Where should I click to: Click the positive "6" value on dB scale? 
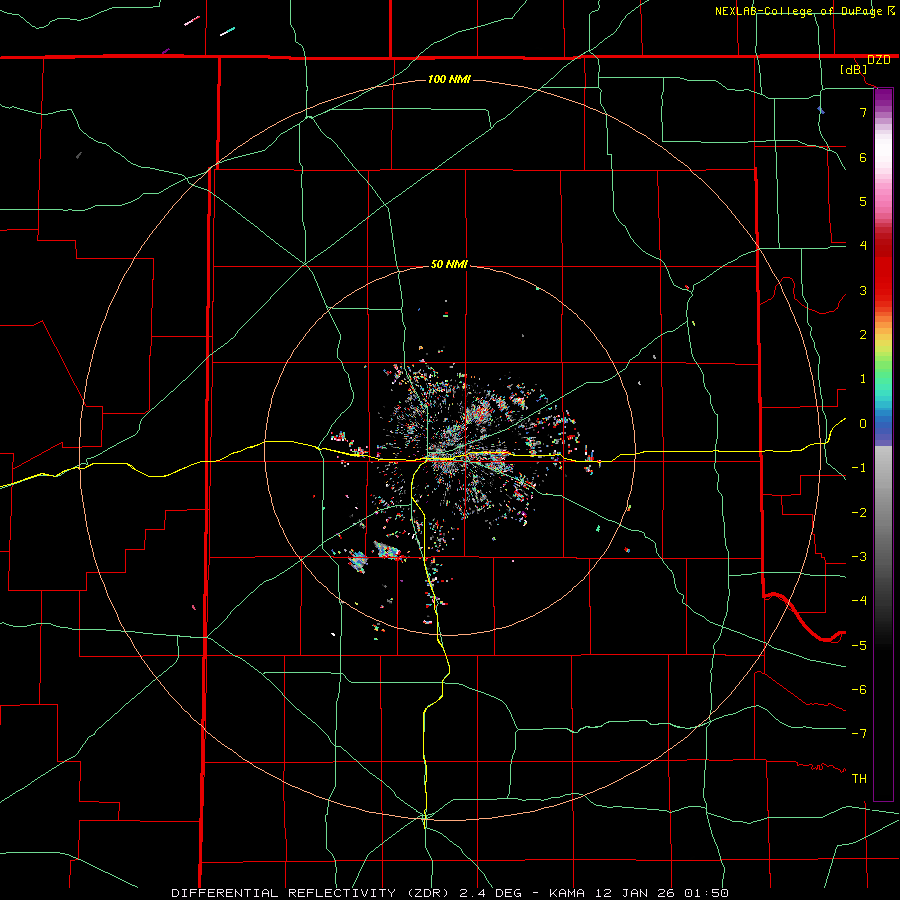click(863, 157)
